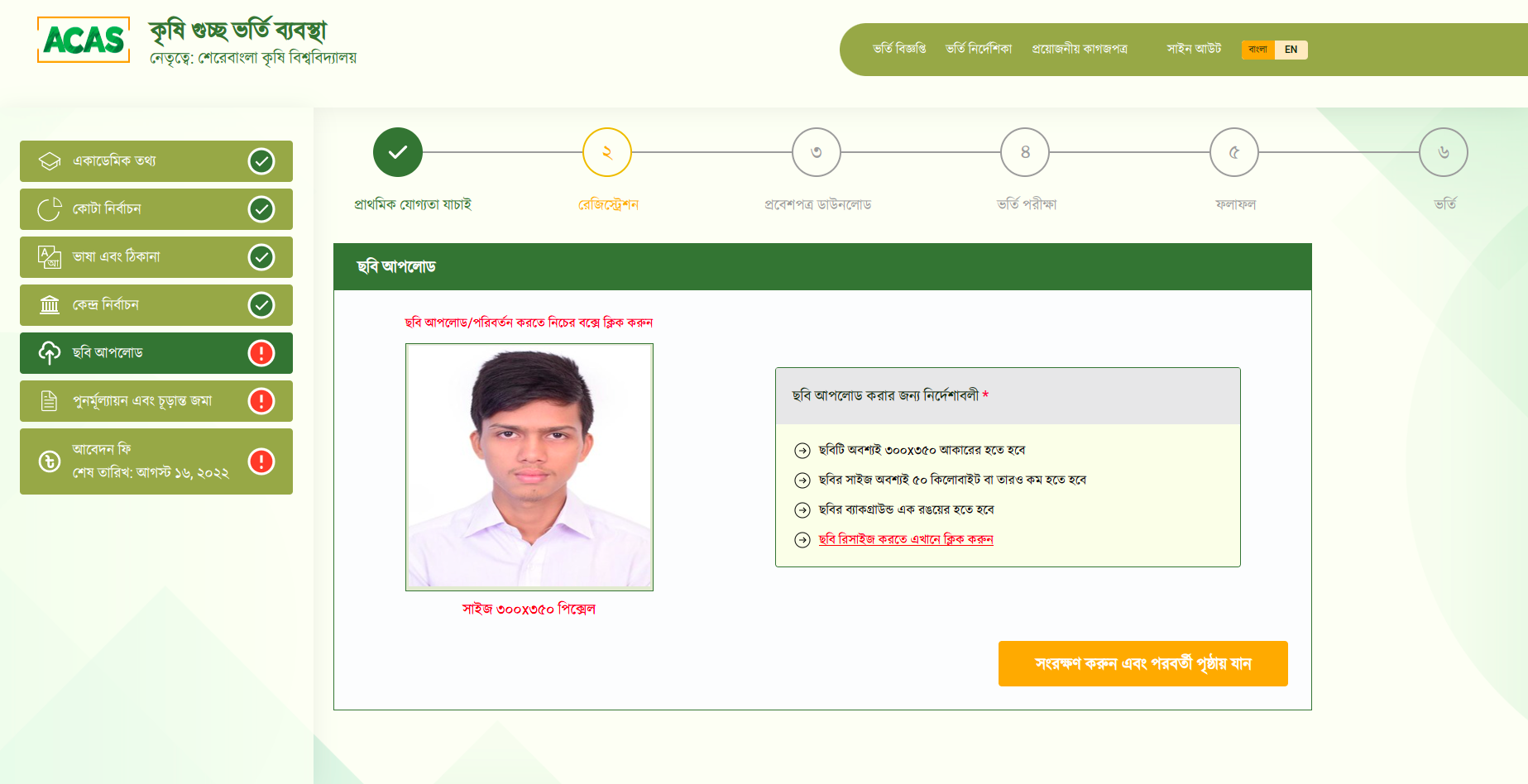Click green checkmark on কোটা নির্বাচন row

click(x=261, y=209)
